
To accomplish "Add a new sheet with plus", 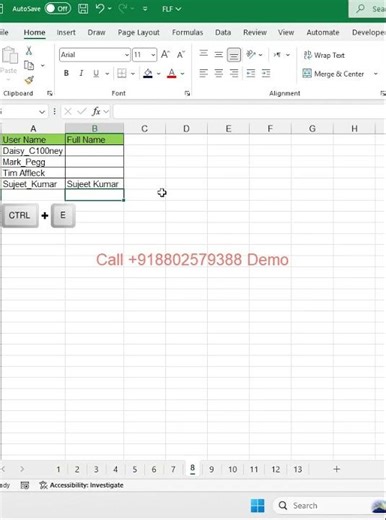I will coord(336,469).
